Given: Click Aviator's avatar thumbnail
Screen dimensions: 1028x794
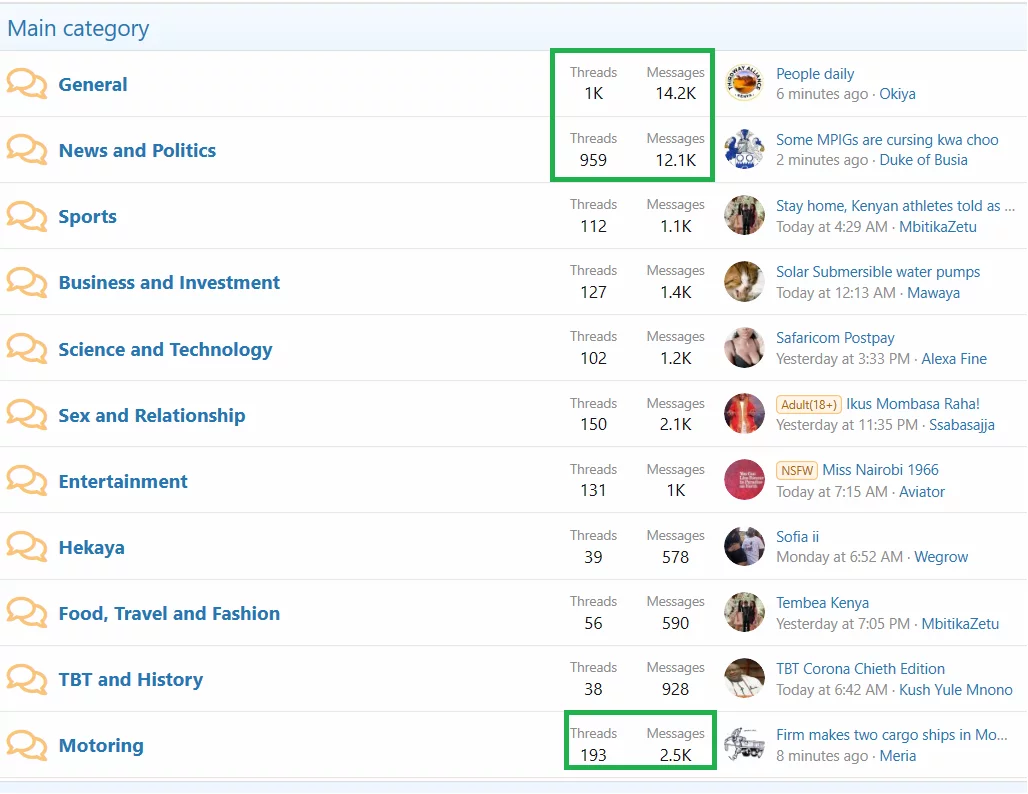Looking at the screenshot, I should pyautogui.click(x=744, y=480).
